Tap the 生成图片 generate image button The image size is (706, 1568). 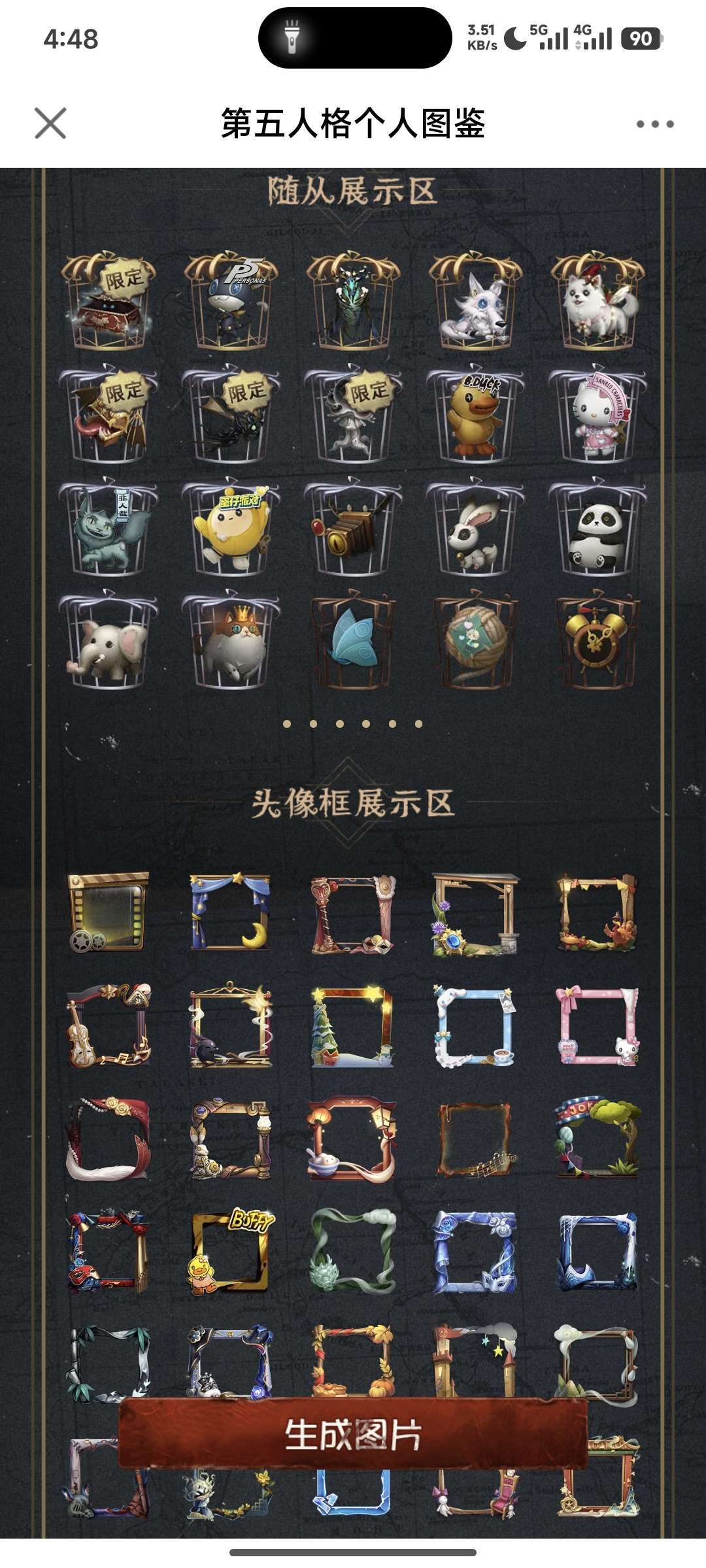353,1435
